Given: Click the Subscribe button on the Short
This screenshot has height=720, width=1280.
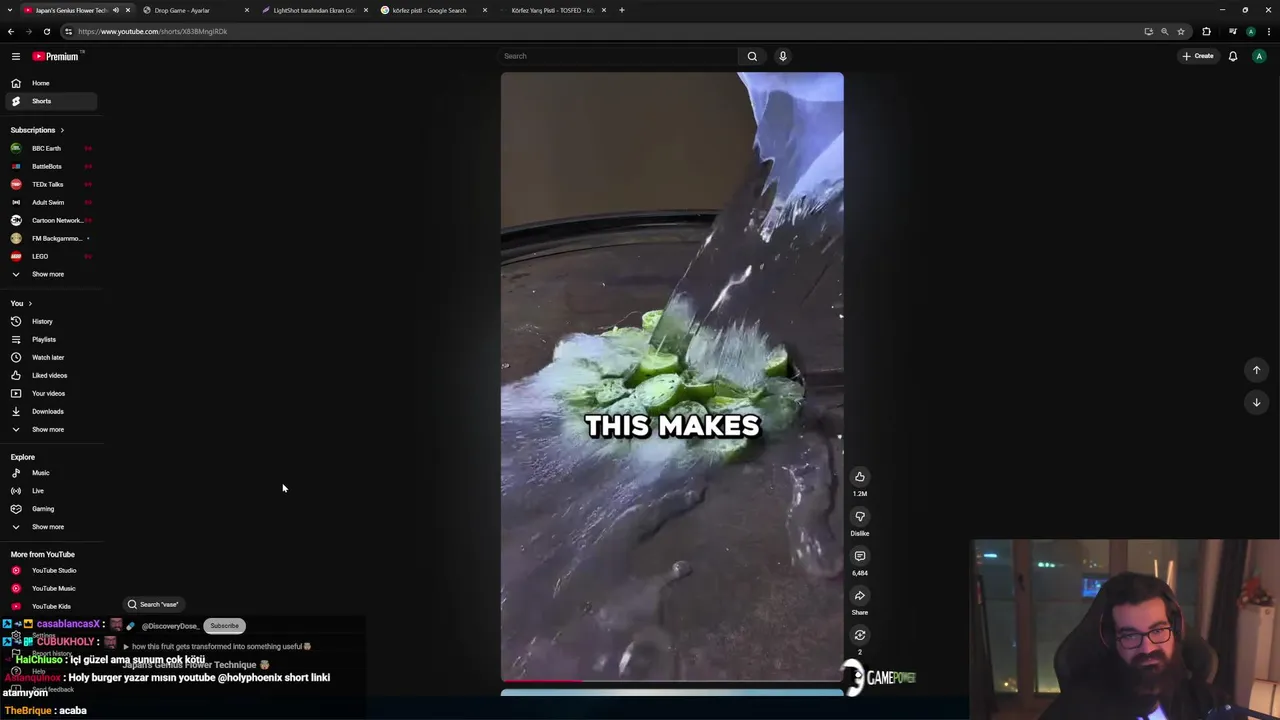Looking at the screenshot, I should click(225, 626).
